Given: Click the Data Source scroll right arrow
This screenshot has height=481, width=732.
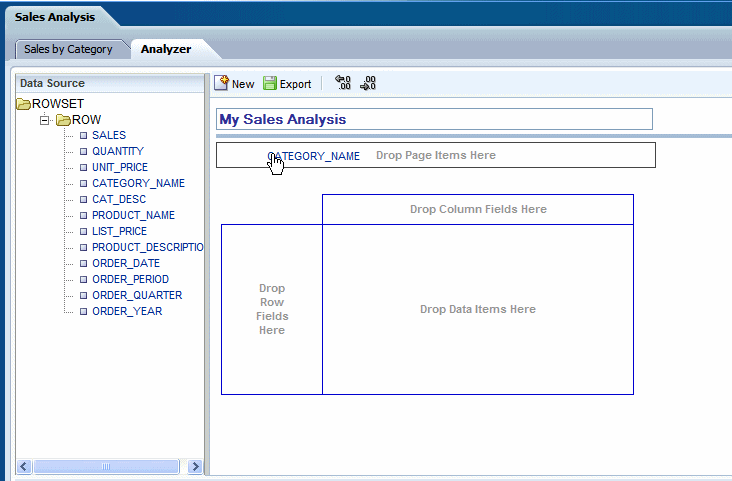Looking at the screenshot, I should point(195,466).
